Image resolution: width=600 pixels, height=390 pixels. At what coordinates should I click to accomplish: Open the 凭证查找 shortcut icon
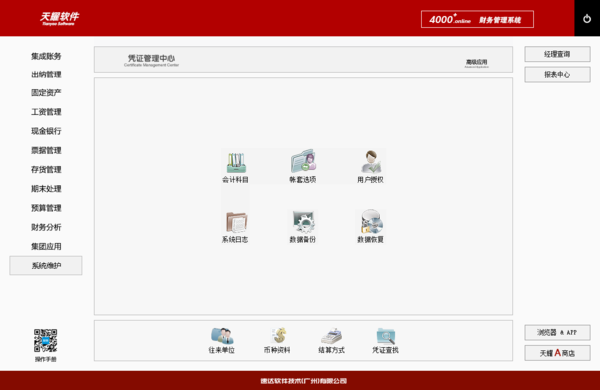coord(385,340)
